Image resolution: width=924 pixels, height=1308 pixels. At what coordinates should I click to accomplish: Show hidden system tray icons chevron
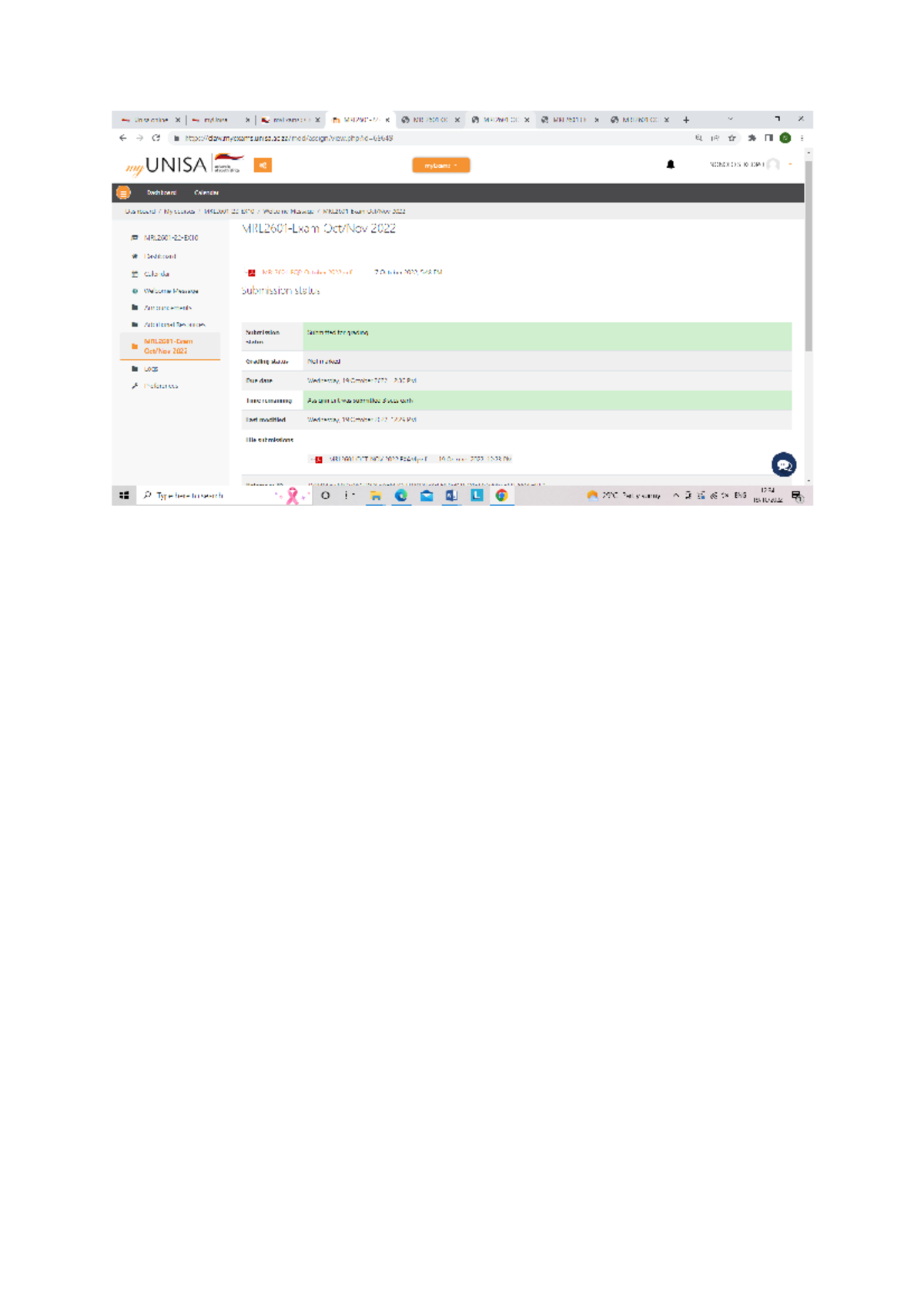(x=676, y=496)
